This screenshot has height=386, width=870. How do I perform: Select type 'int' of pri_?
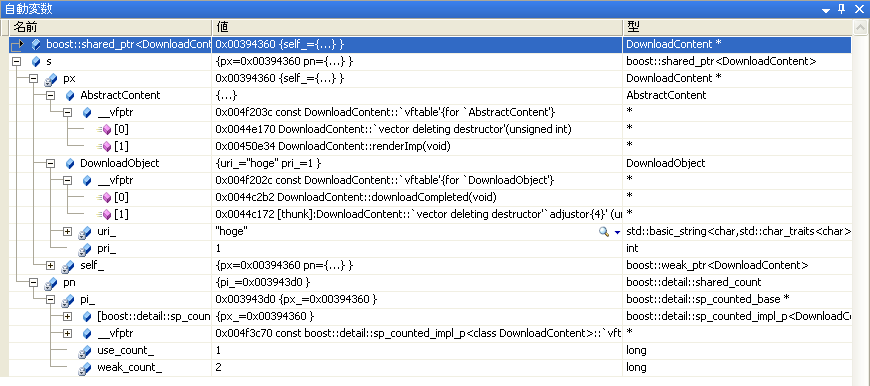coord(632,248)
